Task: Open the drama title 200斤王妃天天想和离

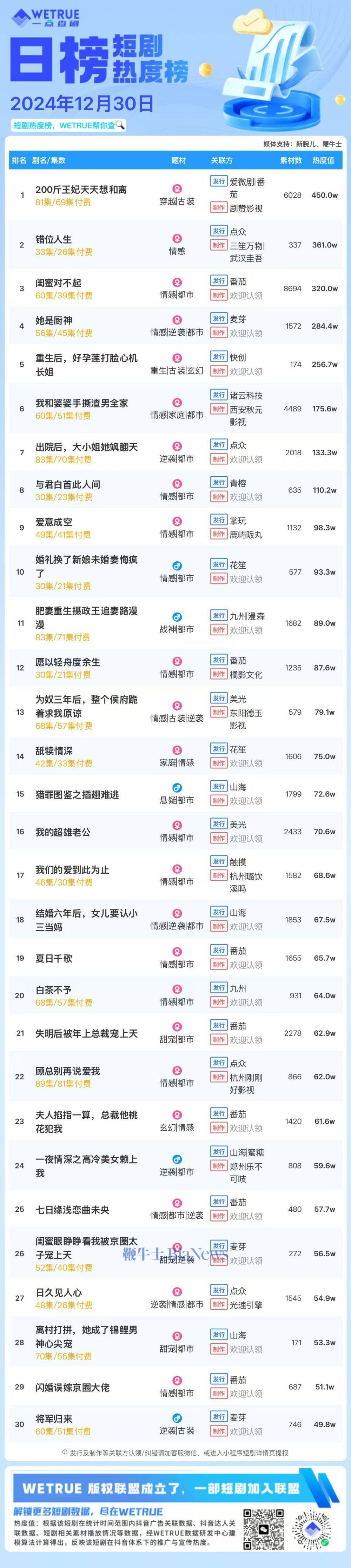Action: pyautogui.click(x=81, y=190)
